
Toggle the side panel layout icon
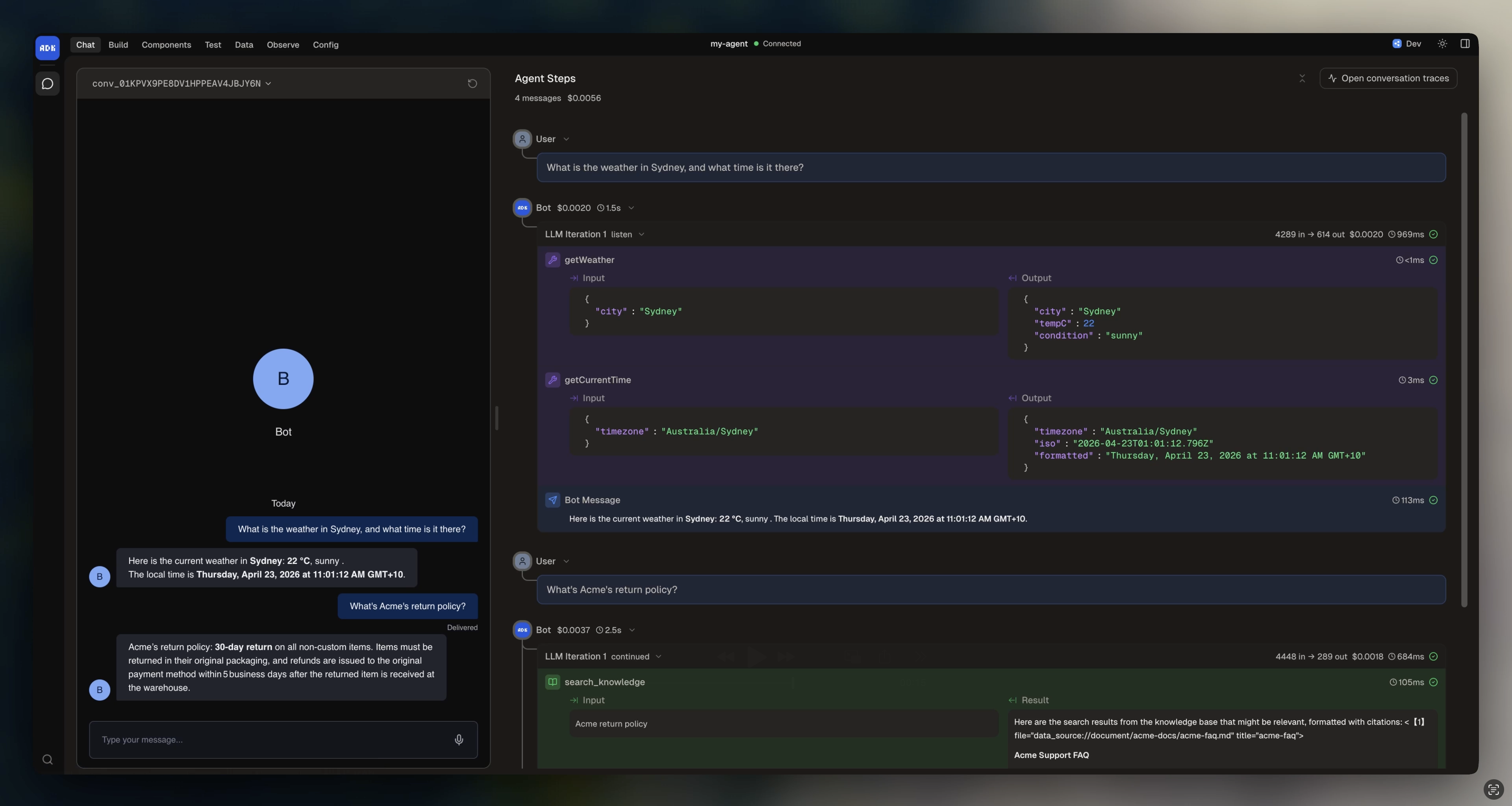(1465, 44)
